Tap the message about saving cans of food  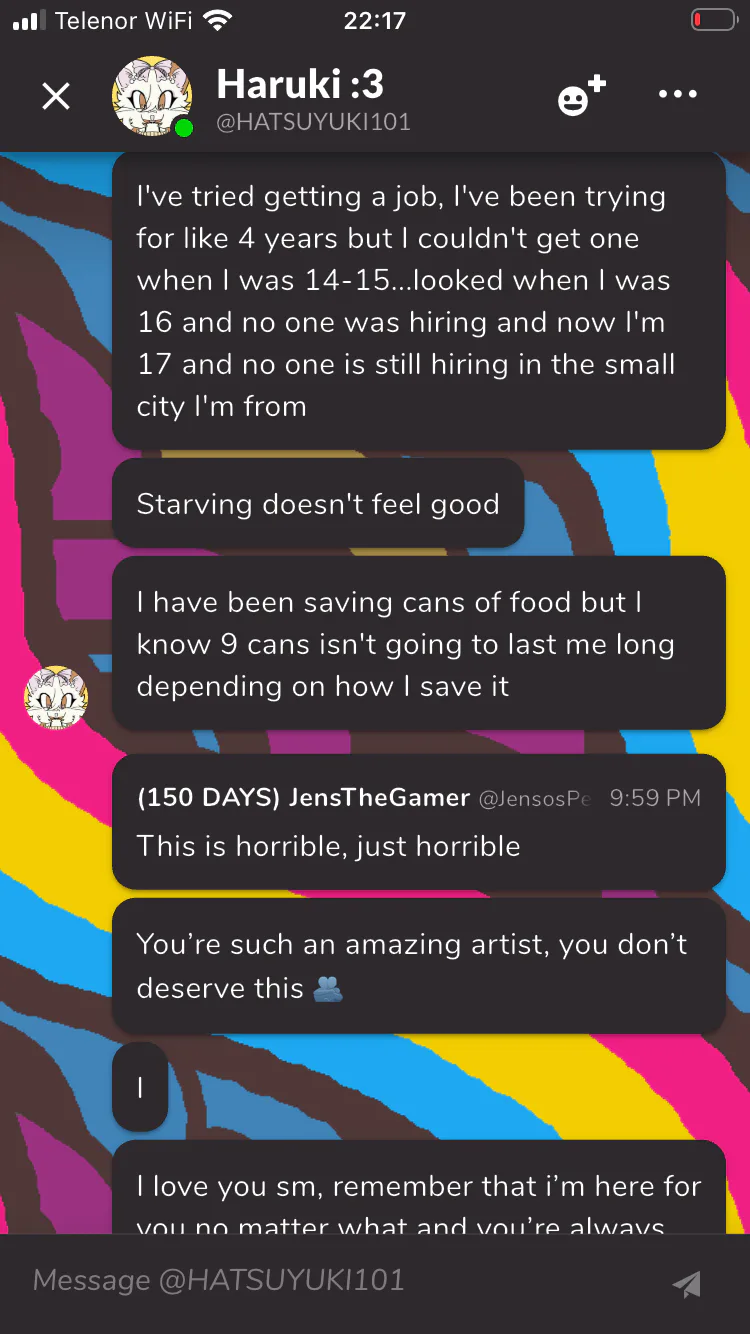[418, 644]
